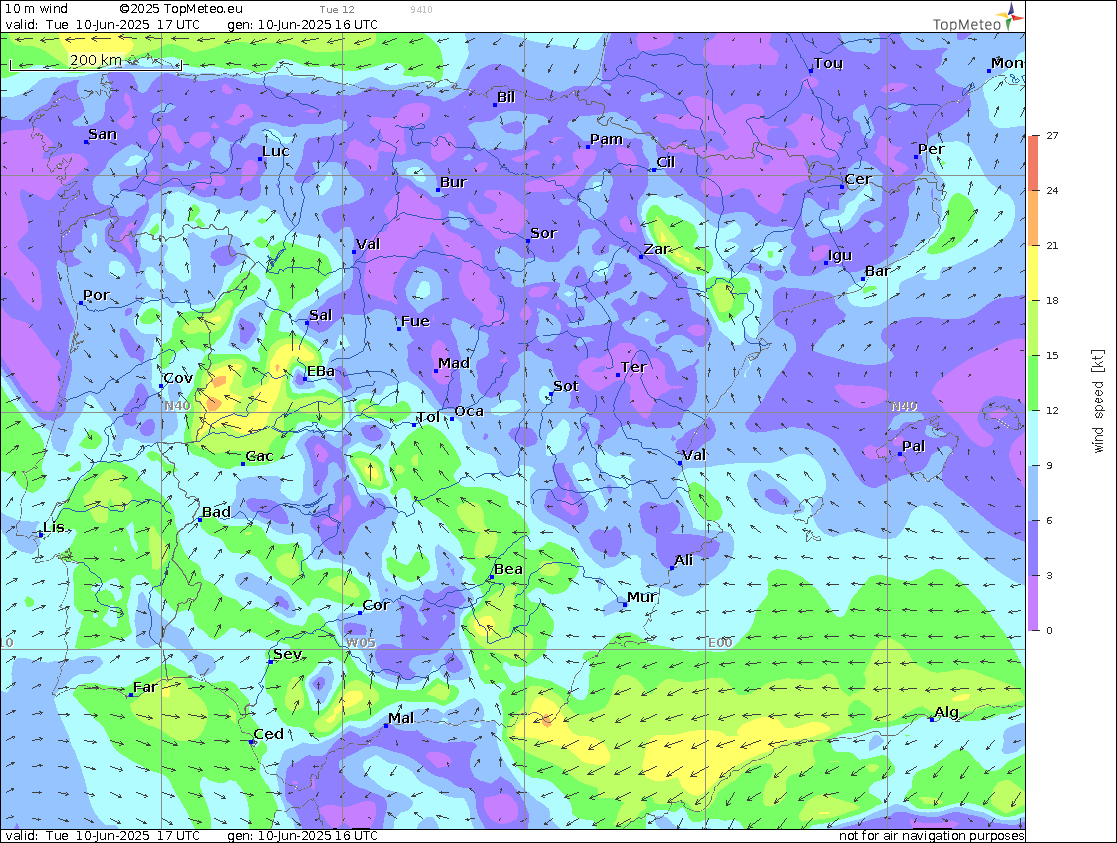Click the Sev city label
This screenshot has height=843, width=1117.
pos(288,653)
